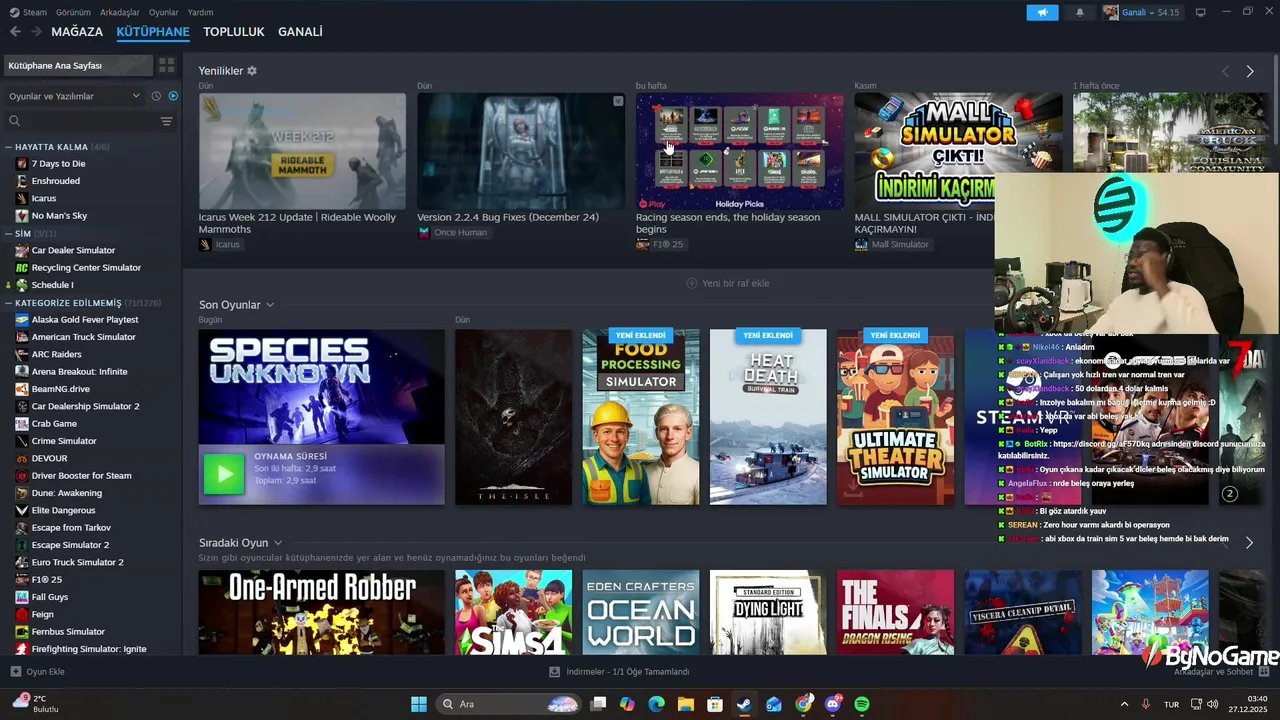Collapse the HAYATTA KALMA category

(x=9, y=147)
